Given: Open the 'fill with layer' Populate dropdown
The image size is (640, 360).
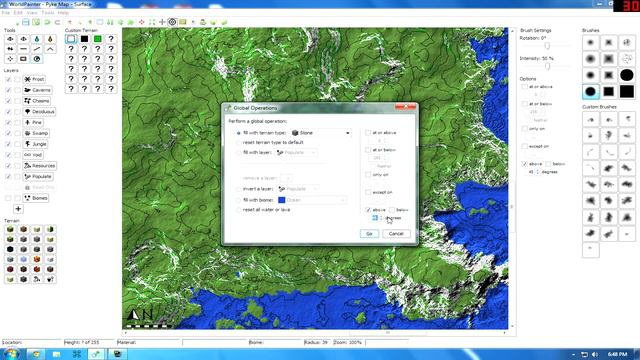Looking at the screenshot, I should [x=297, y=153].
